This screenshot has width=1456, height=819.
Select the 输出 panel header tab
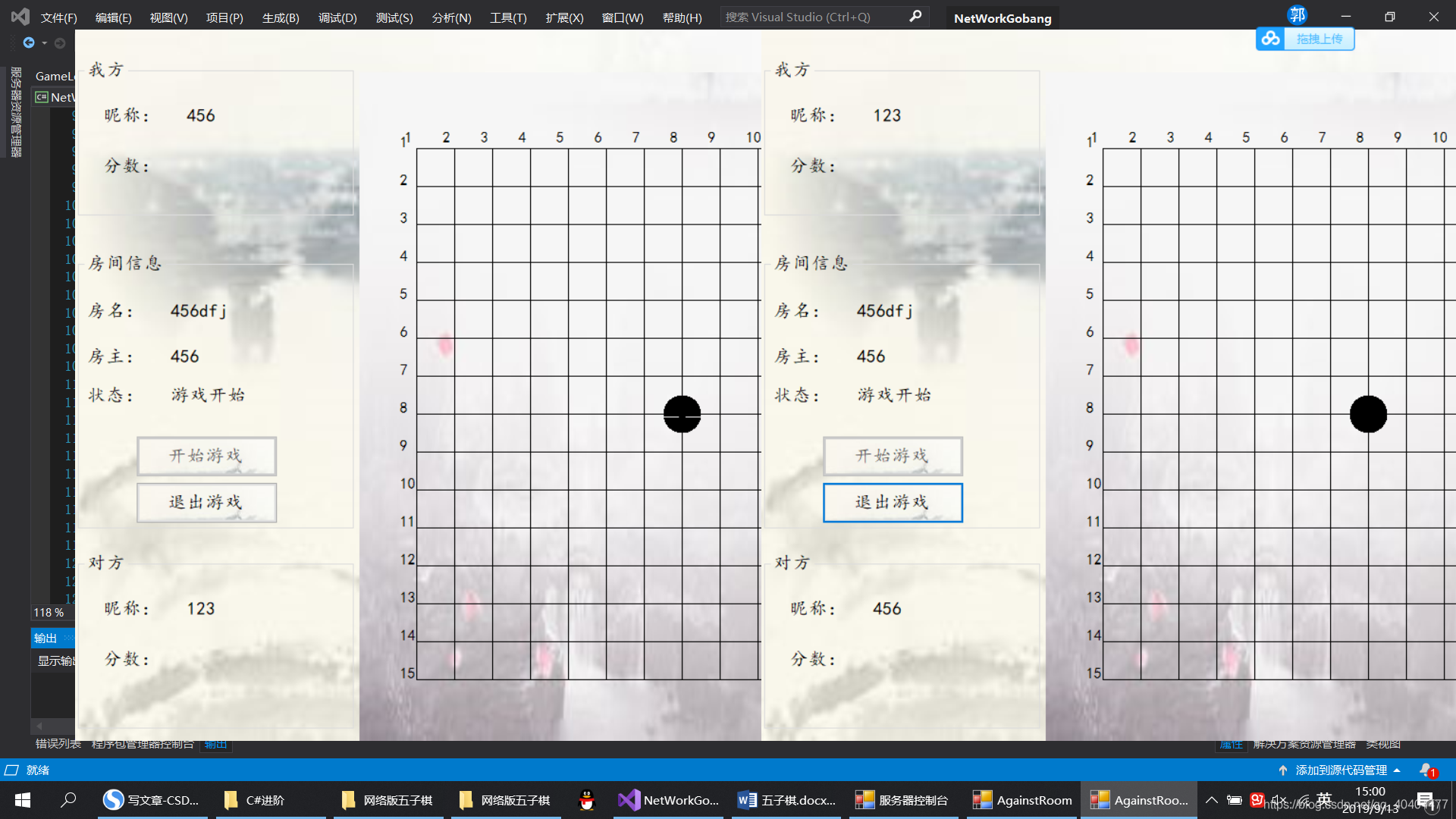click(x=45, y=638)
